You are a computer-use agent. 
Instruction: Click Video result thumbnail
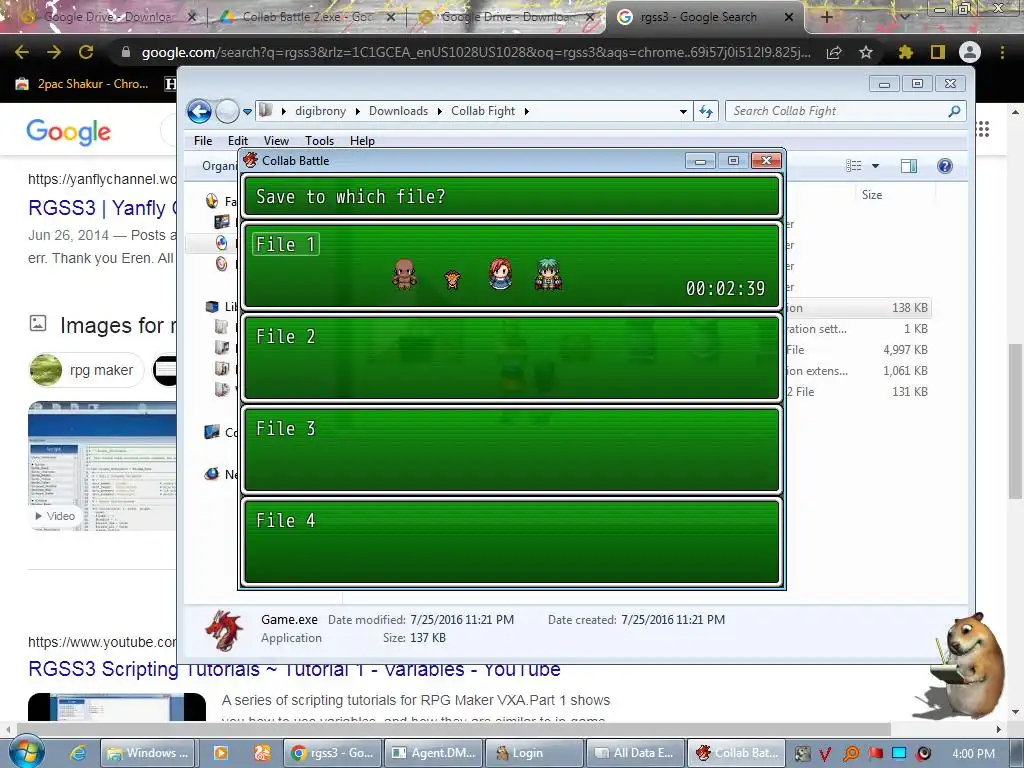tap(102, 466)
